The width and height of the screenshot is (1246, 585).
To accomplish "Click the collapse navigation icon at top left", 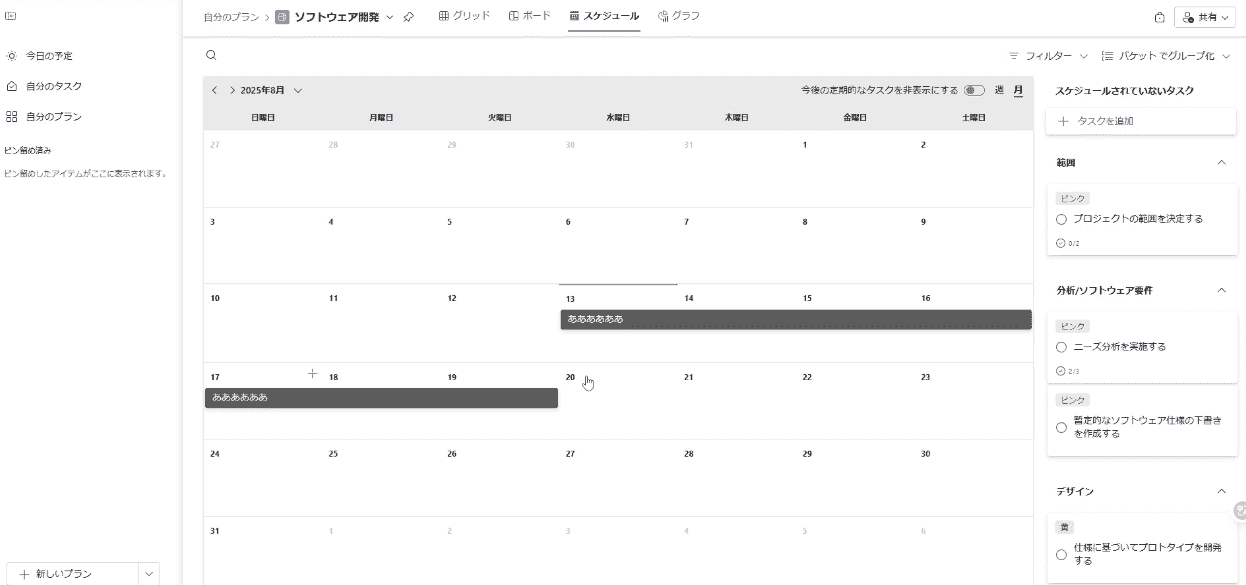I will coord(11,16).
